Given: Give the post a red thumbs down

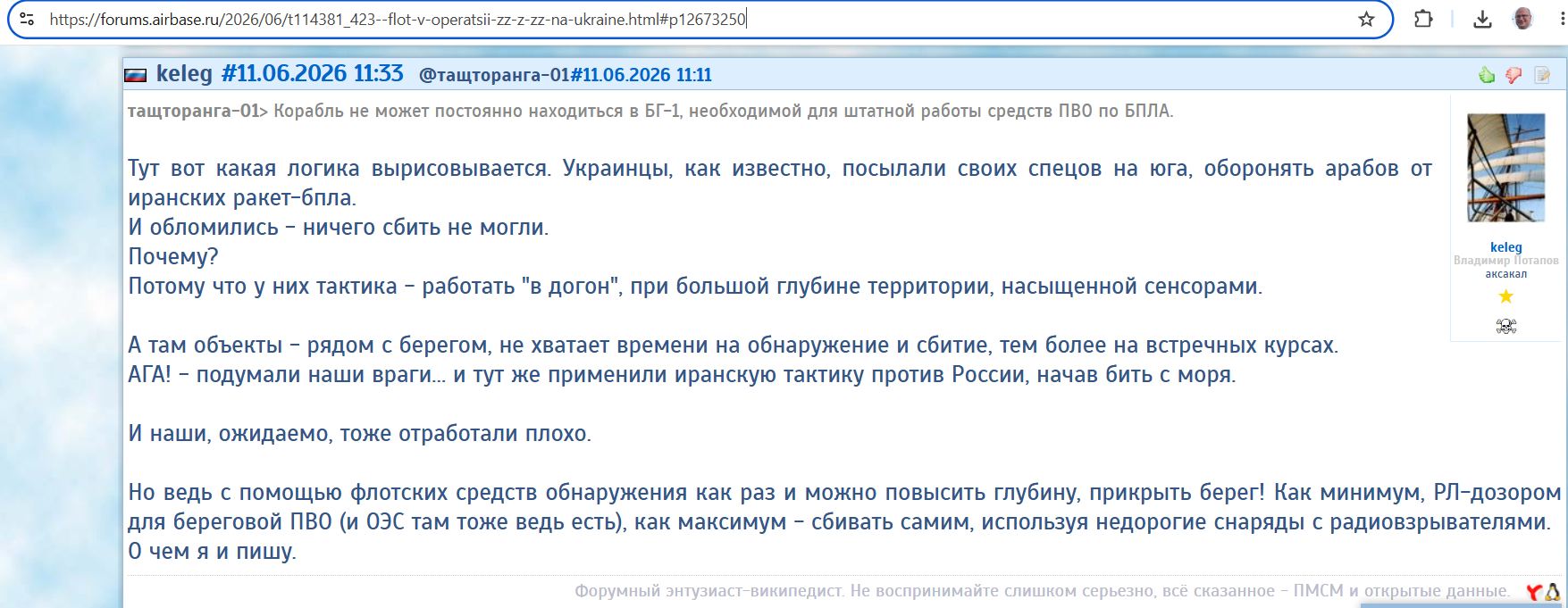Looking at the screenshot, I should coord(1513,75).
